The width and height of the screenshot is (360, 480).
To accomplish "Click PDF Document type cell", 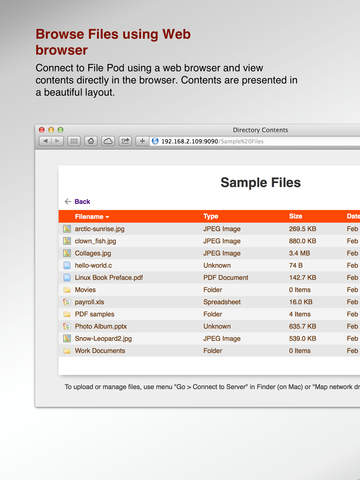I will (226, 278).
